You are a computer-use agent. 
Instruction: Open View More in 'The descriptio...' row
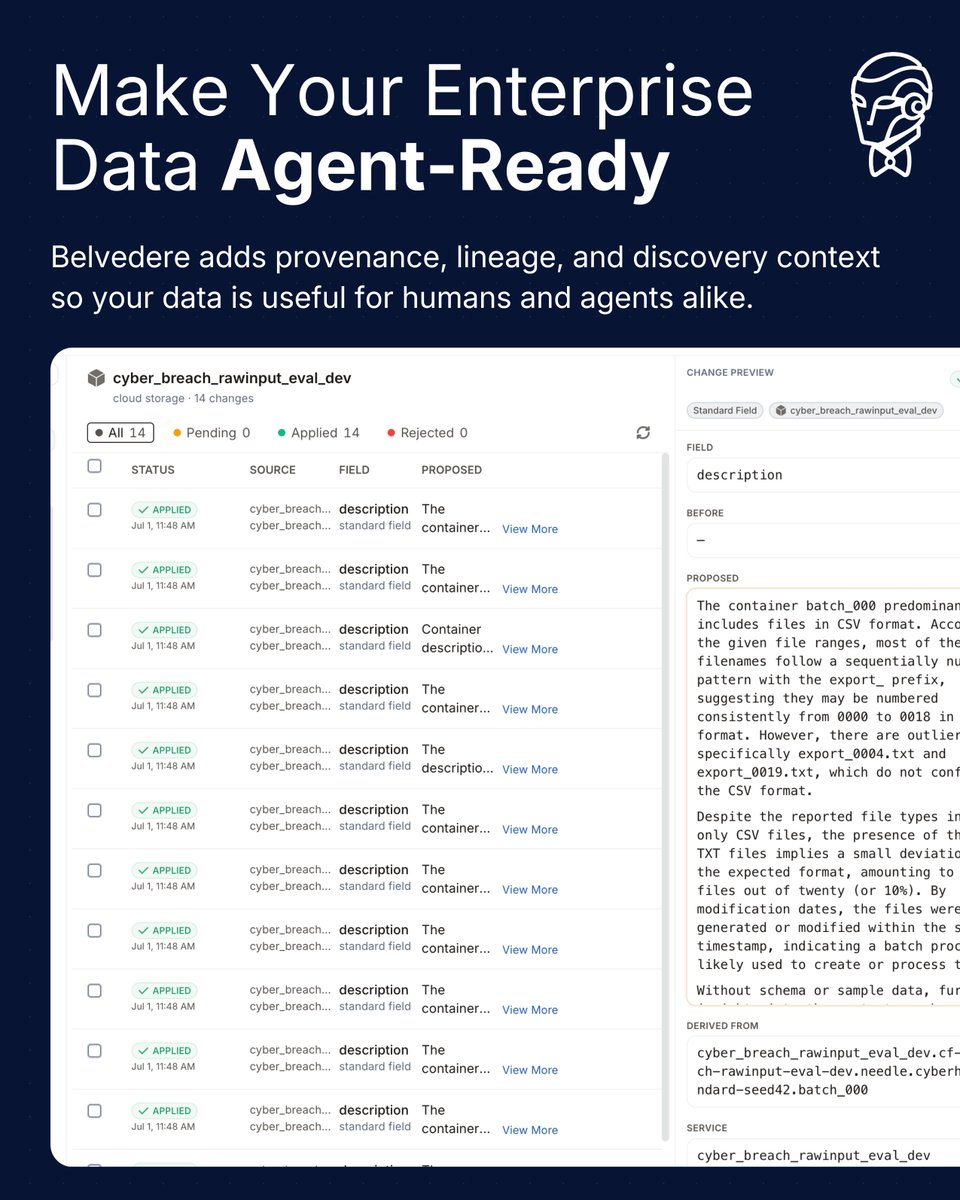[530, 769]
